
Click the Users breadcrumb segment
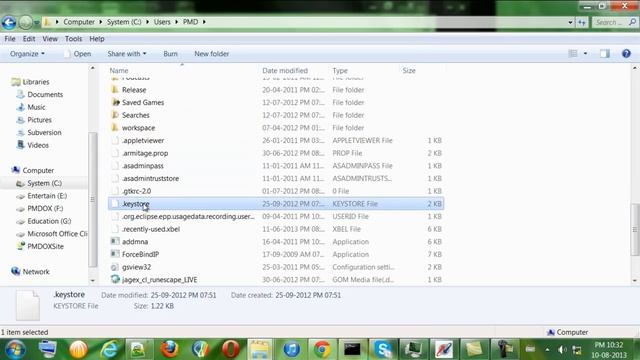point(162,22)
